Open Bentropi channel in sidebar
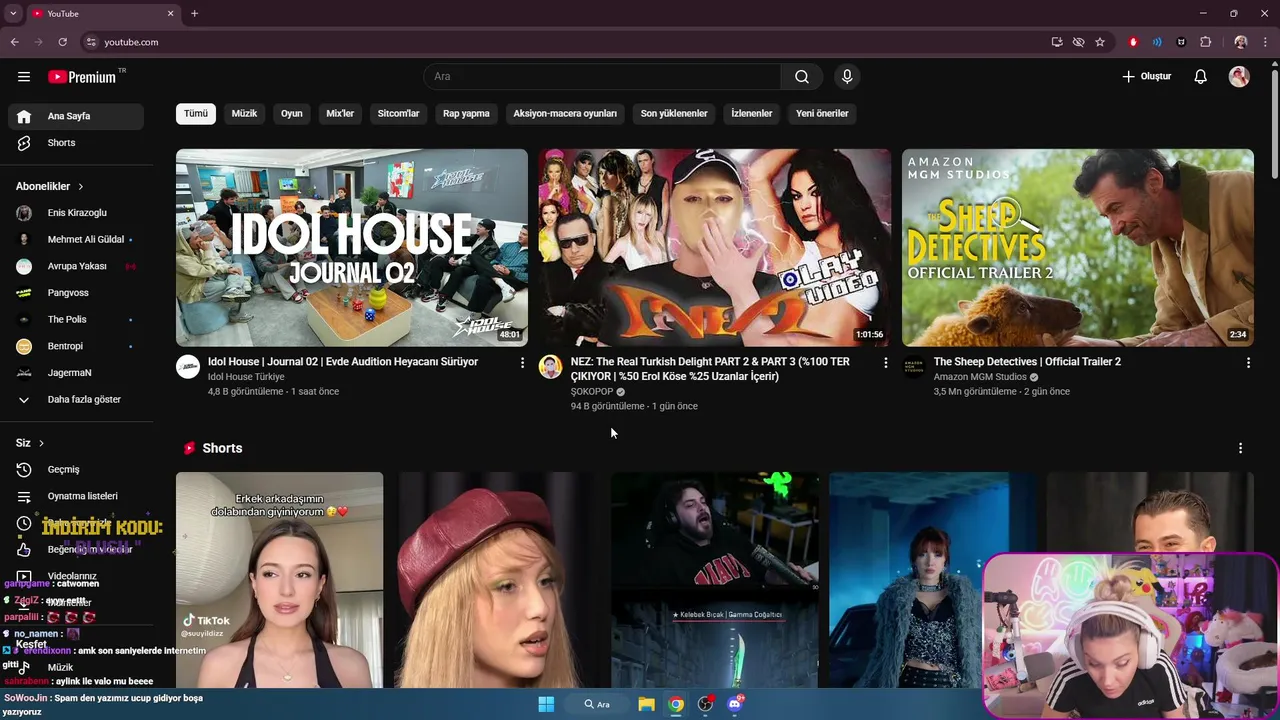This screenshot has width=1280, height=720. coord(76,346)
